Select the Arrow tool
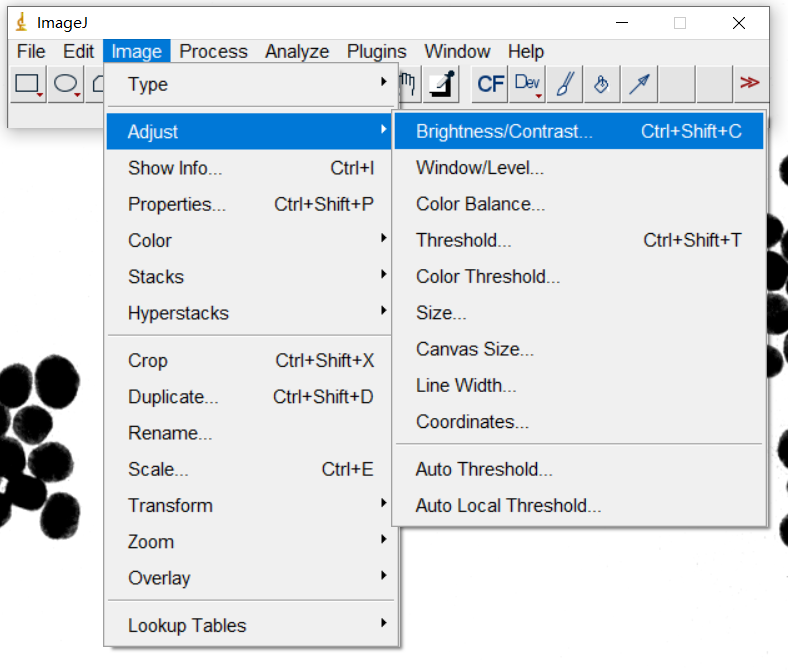788x670 pixels. [638, 84]
